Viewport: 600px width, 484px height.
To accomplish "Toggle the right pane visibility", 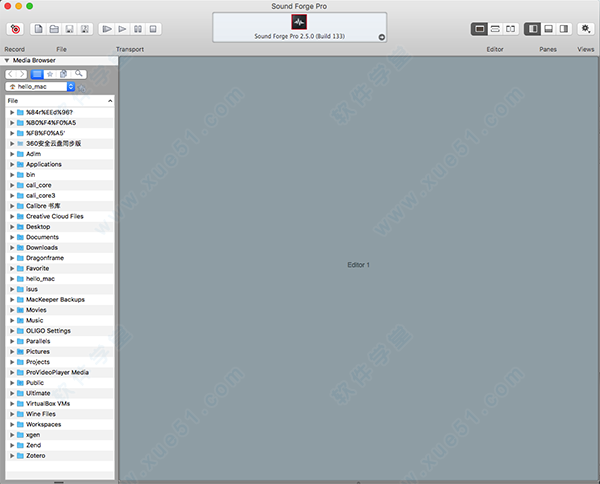I will [x=564, y=29].
